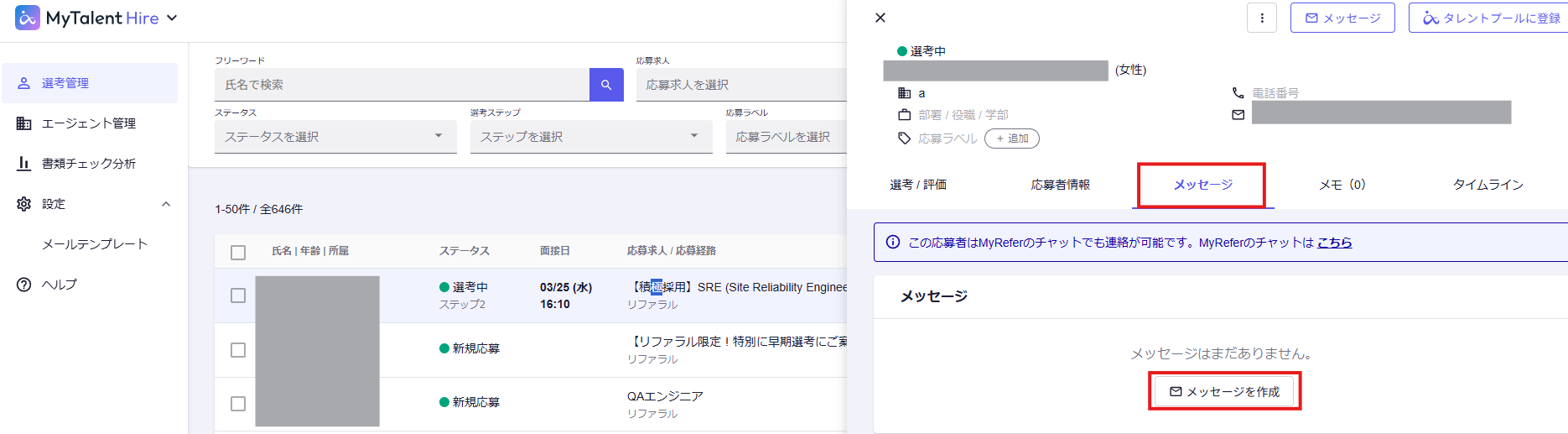The height and width of the screenshot is (434, 1568).
Task: Open 書類チェック分析 in the sidebar
Action: [x=90, y=164]
